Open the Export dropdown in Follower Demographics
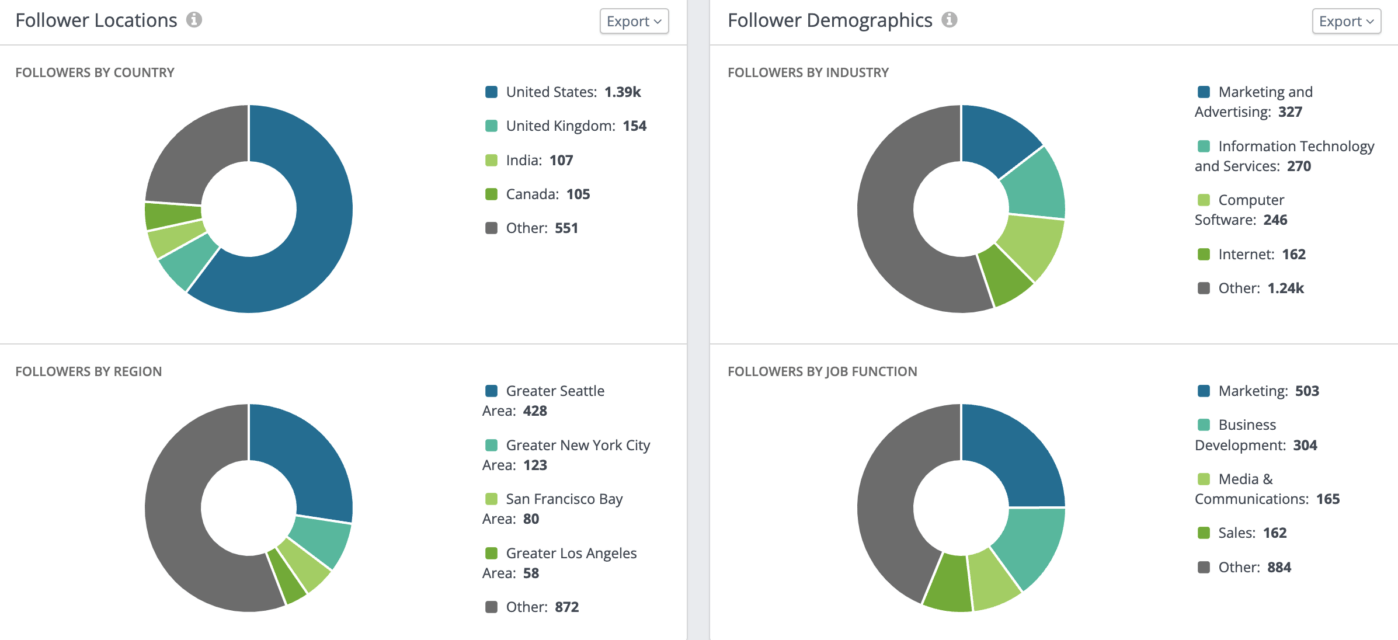Image resolution: width=1398 pixels, height=640 pixels. pos(1346,20)
